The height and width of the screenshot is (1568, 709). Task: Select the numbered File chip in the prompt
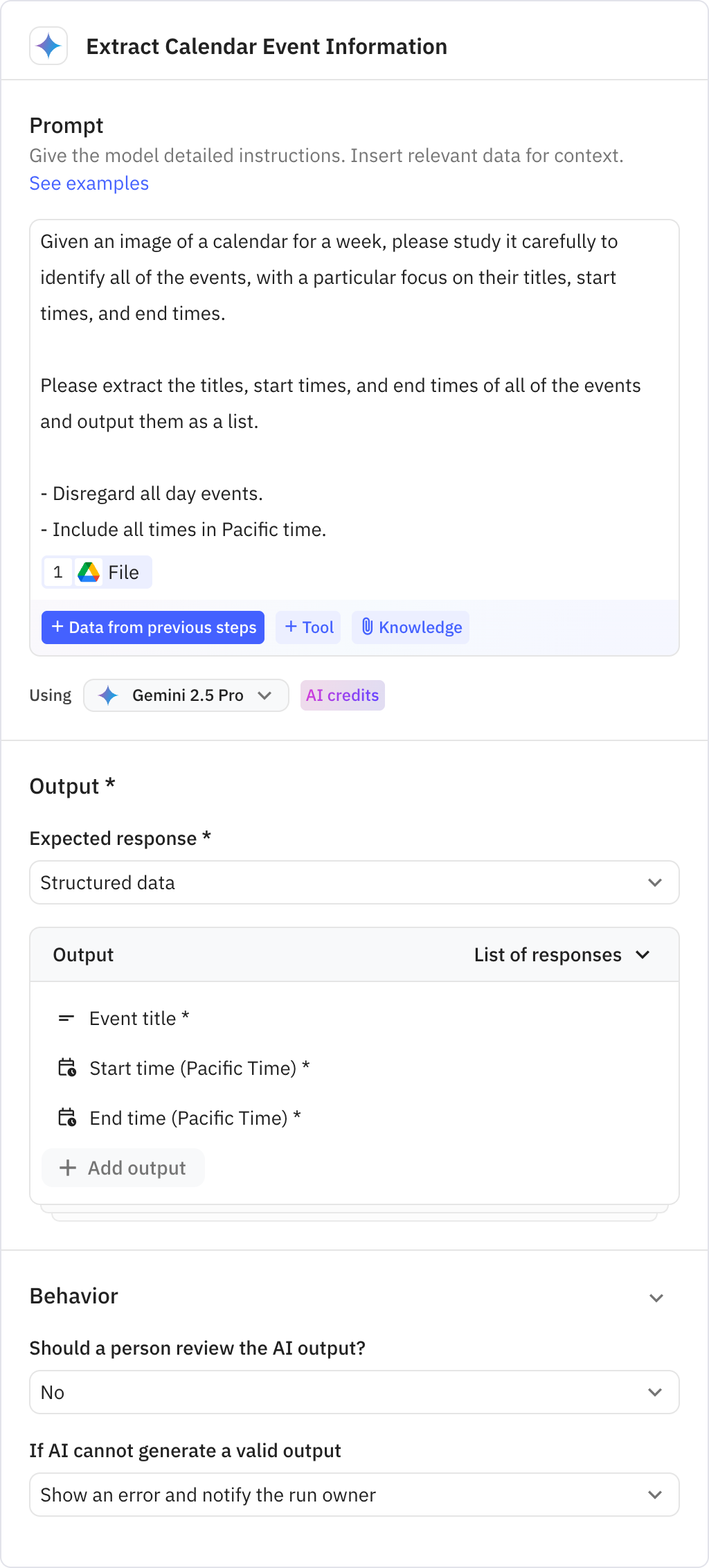click(96, 572)
